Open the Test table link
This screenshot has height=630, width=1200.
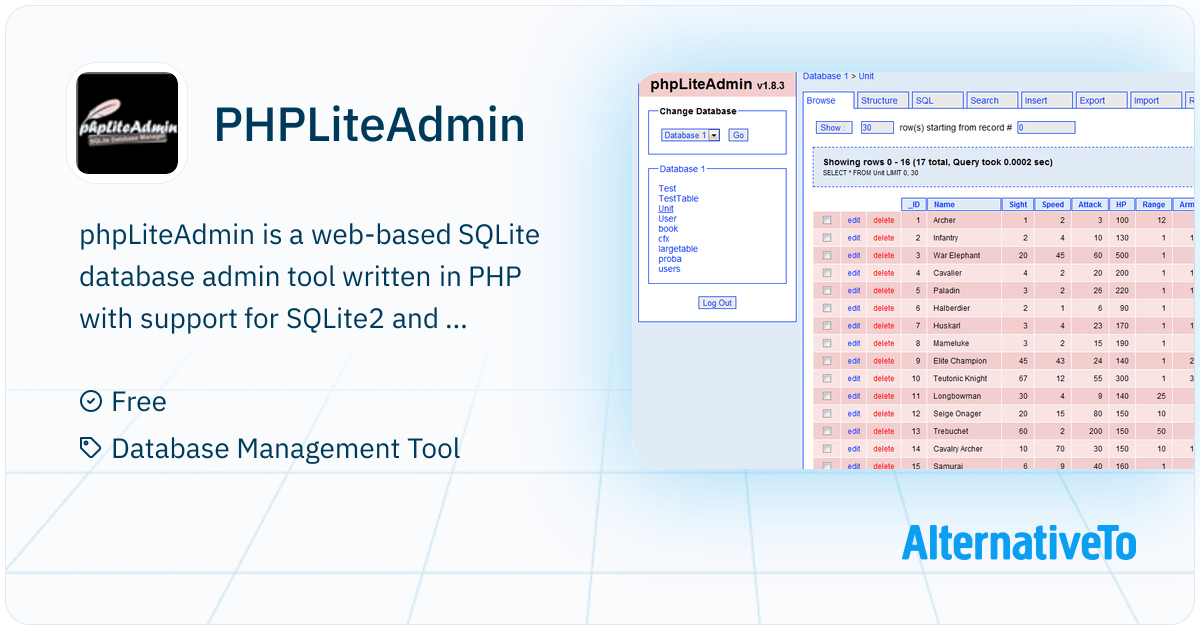click(x=667, y=188)
